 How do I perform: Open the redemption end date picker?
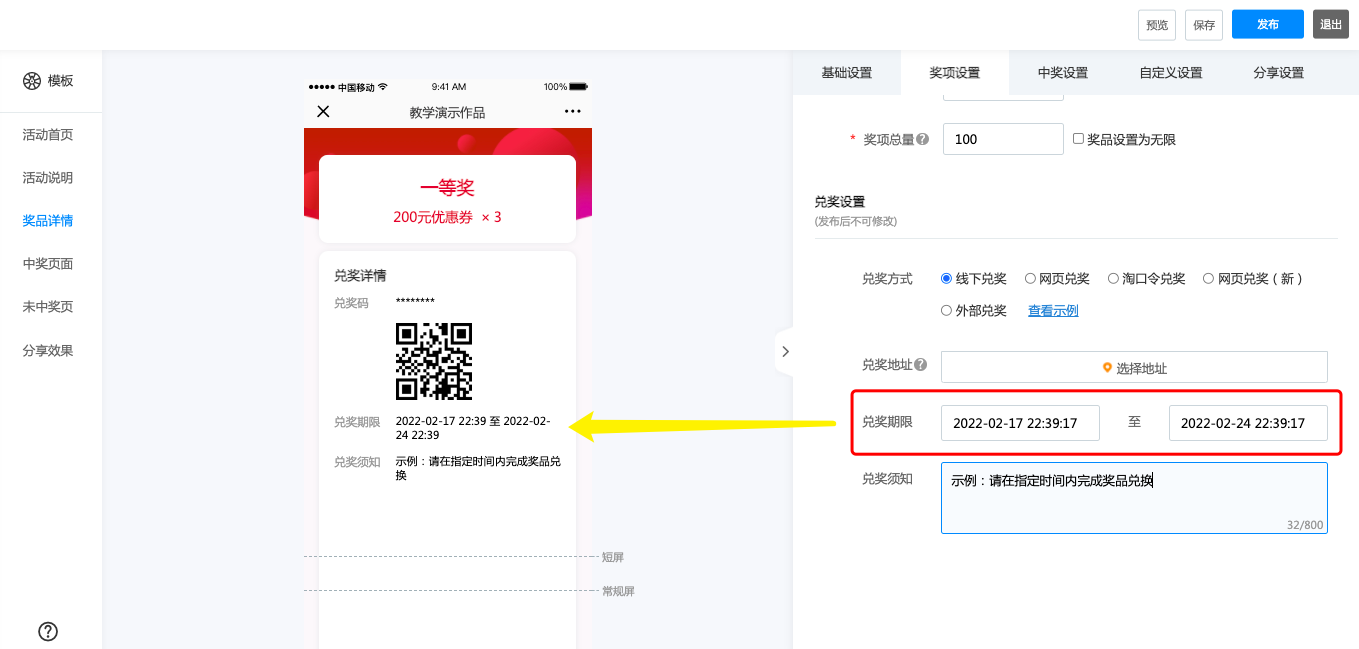coord(1247,423)
